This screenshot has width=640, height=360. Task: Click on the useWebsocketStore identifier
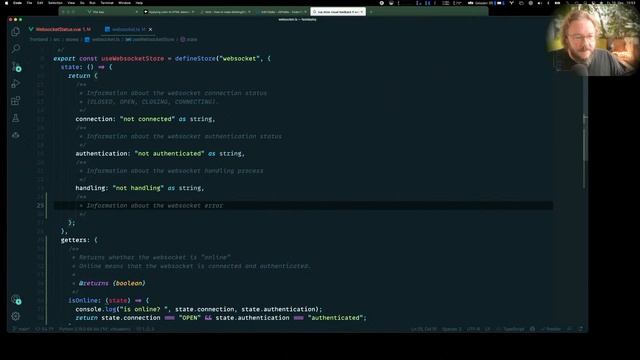[x=132, y=58]
